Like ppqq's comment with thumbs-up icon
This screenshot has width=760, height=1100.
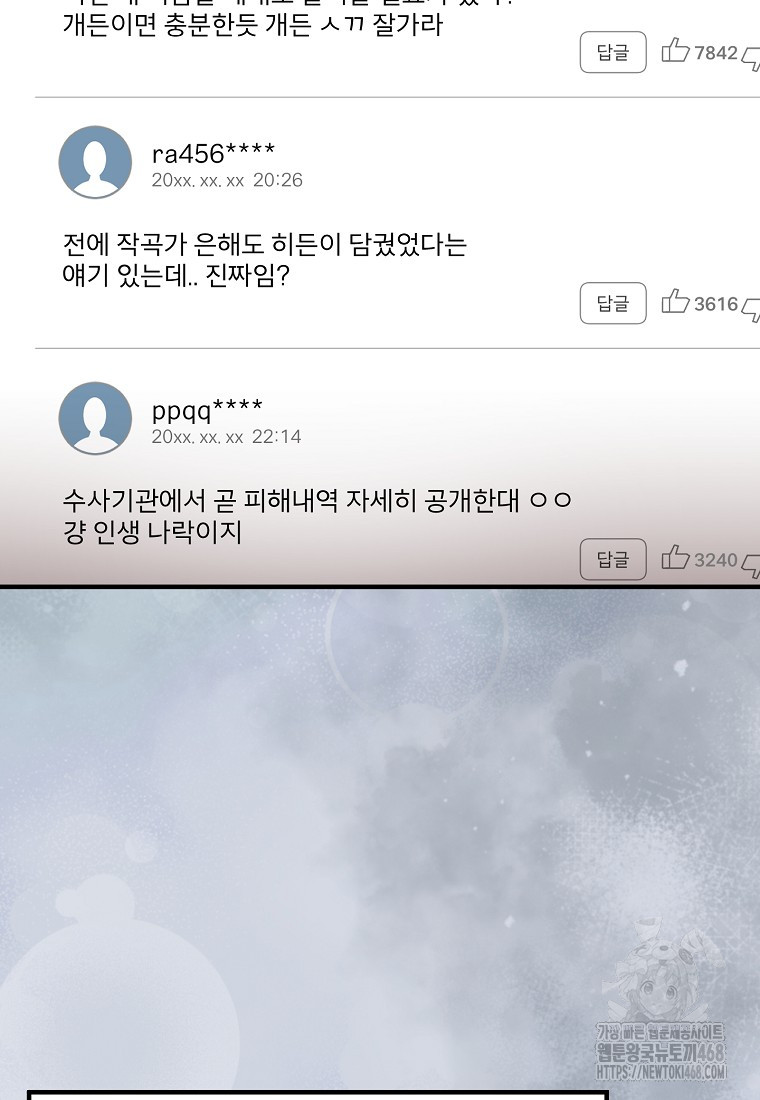(x=676, y=558)
